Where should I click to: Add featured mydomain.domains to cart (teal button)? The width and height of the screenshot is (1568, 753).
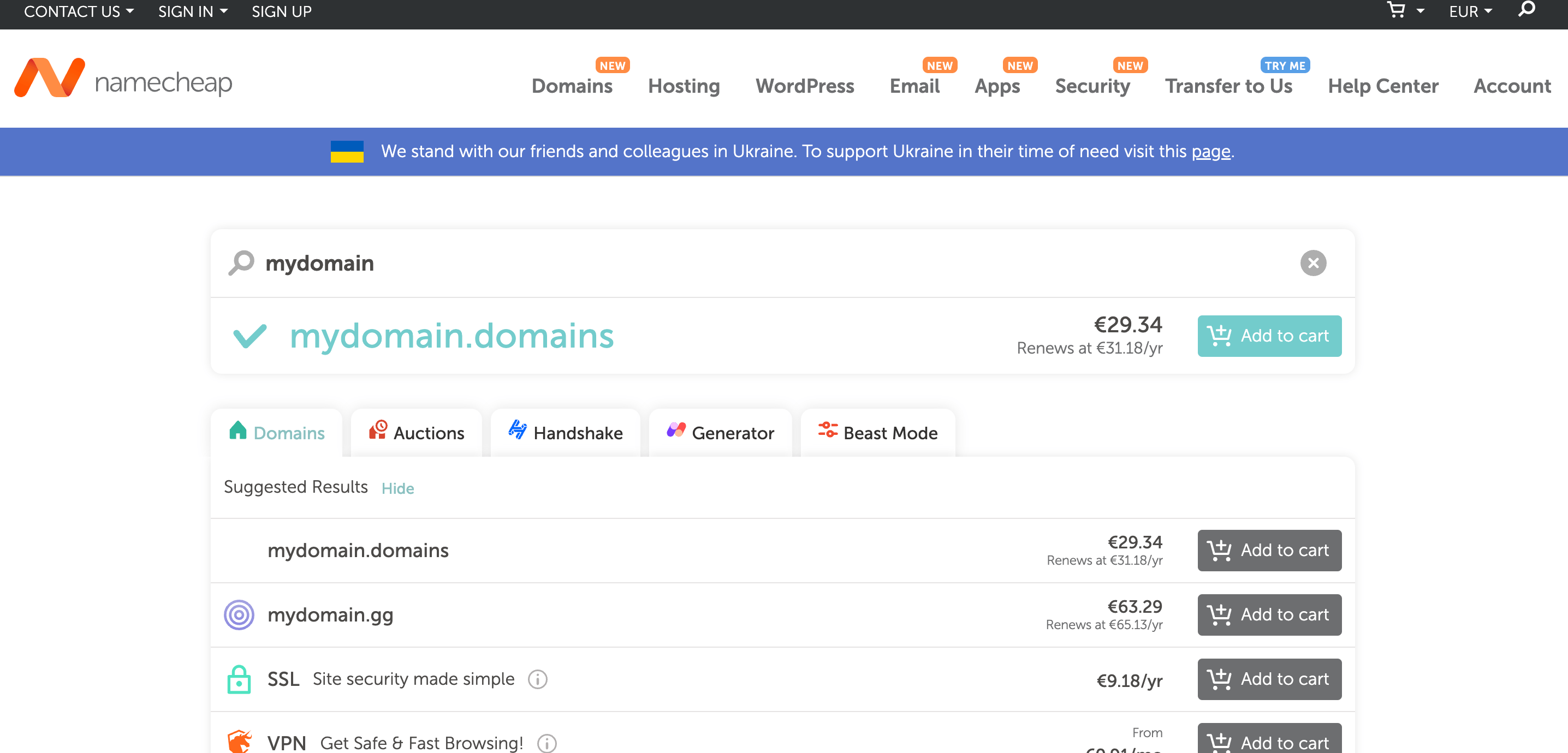pyautogui.click(x=1269, y=336)
